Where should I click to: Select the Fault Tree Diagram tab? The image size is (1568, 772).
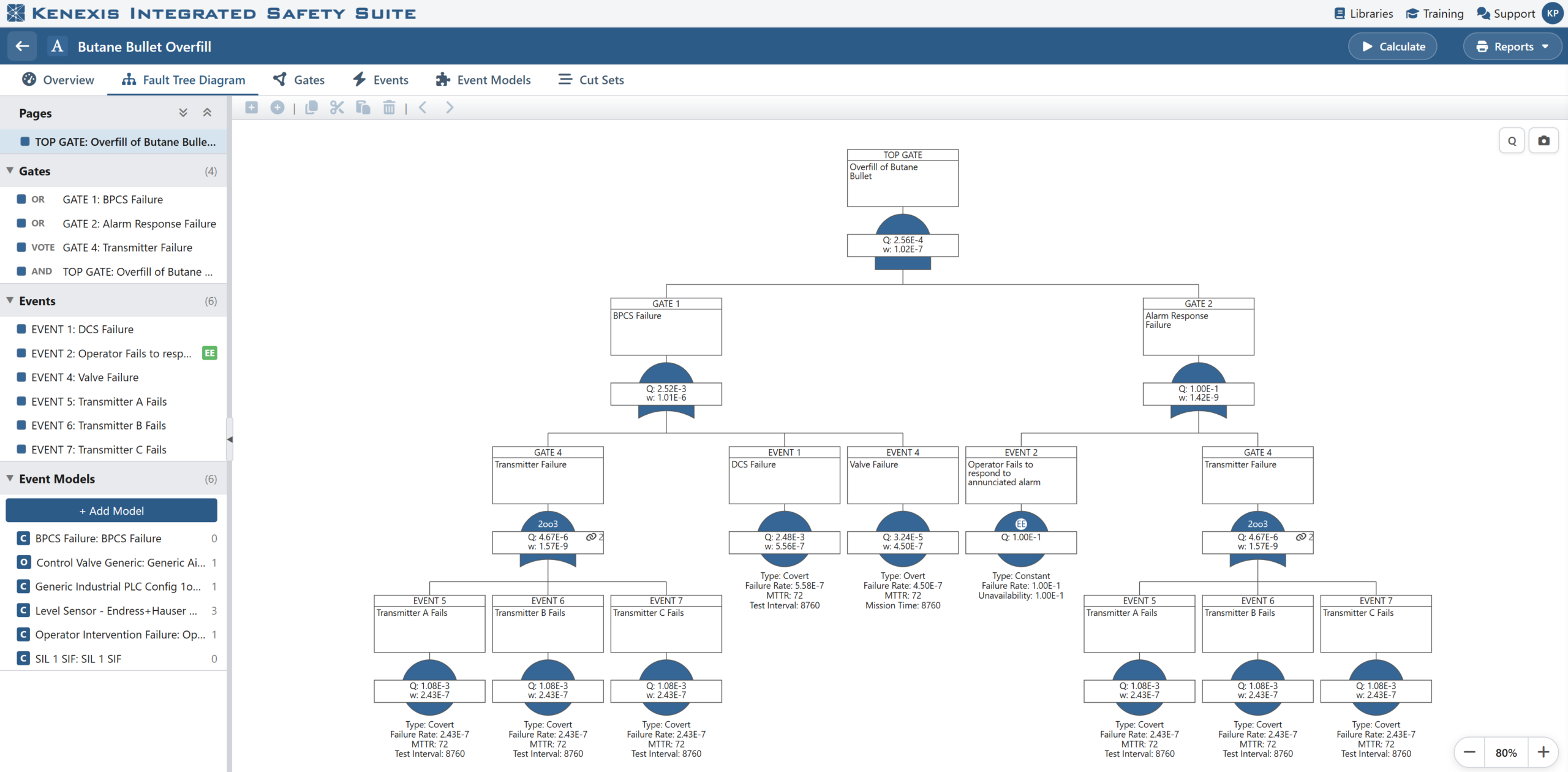coord(183,80)
